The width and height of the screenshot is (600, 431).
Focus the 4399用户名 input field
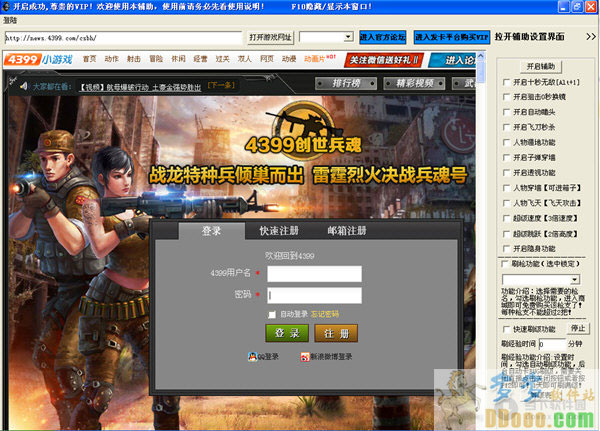click(x=315, y=274)
